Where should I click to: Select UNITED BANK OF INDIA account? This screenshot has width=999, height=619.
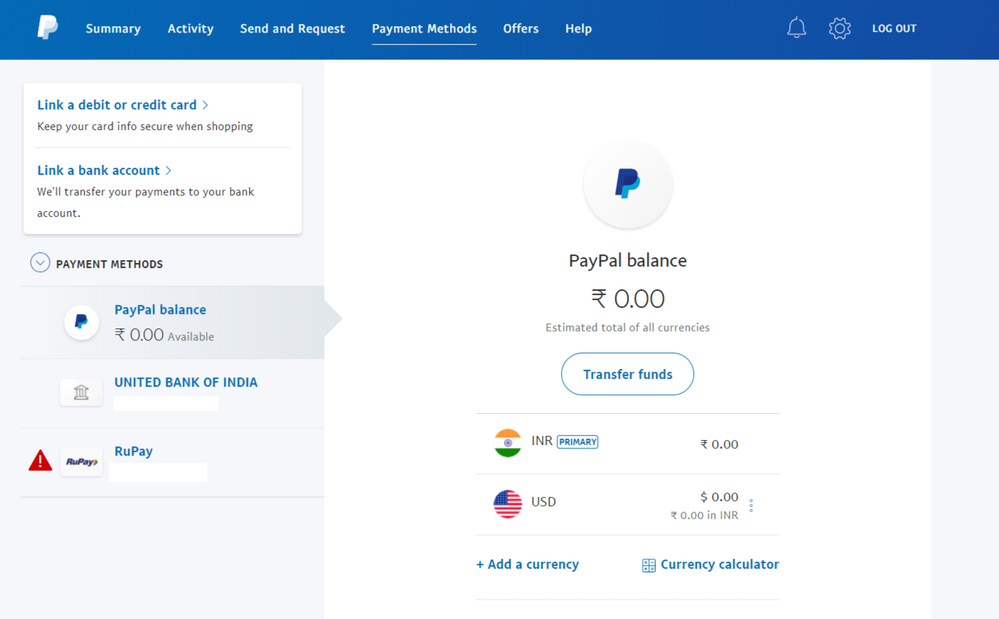[x=173, y=393]
